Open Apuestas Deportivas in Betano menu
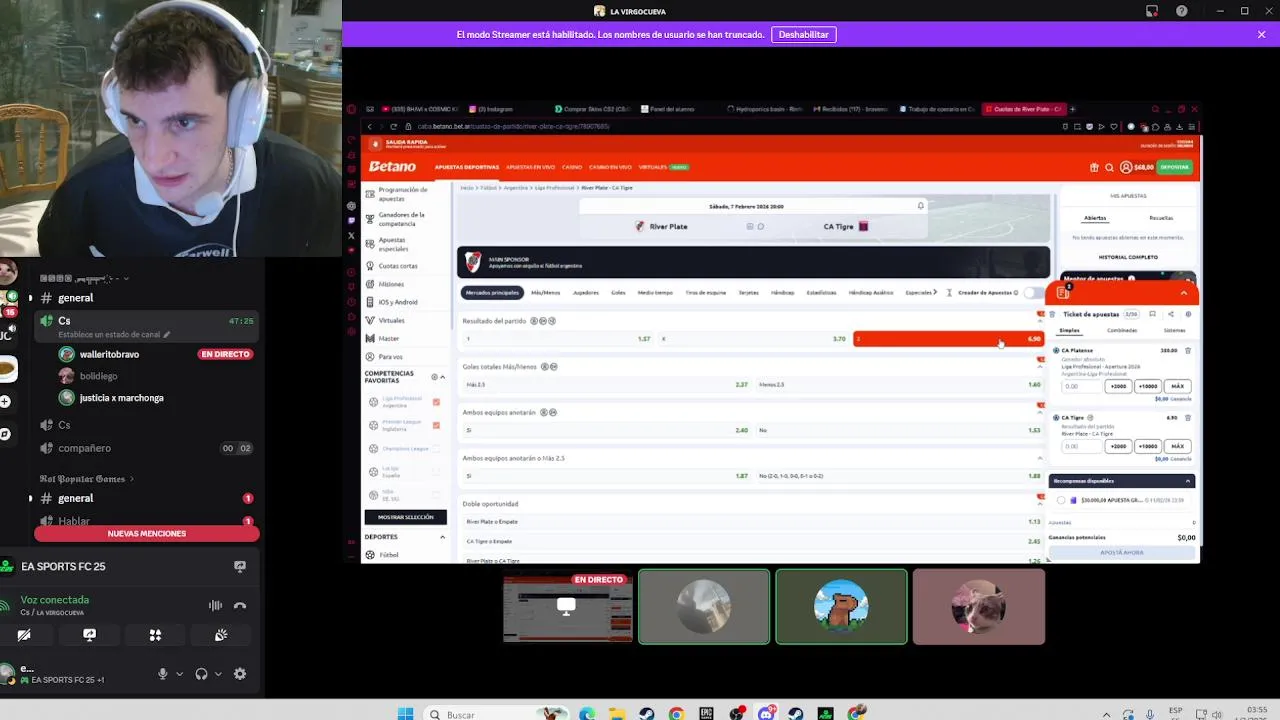Screen dimensions: 1280x720 466,167
